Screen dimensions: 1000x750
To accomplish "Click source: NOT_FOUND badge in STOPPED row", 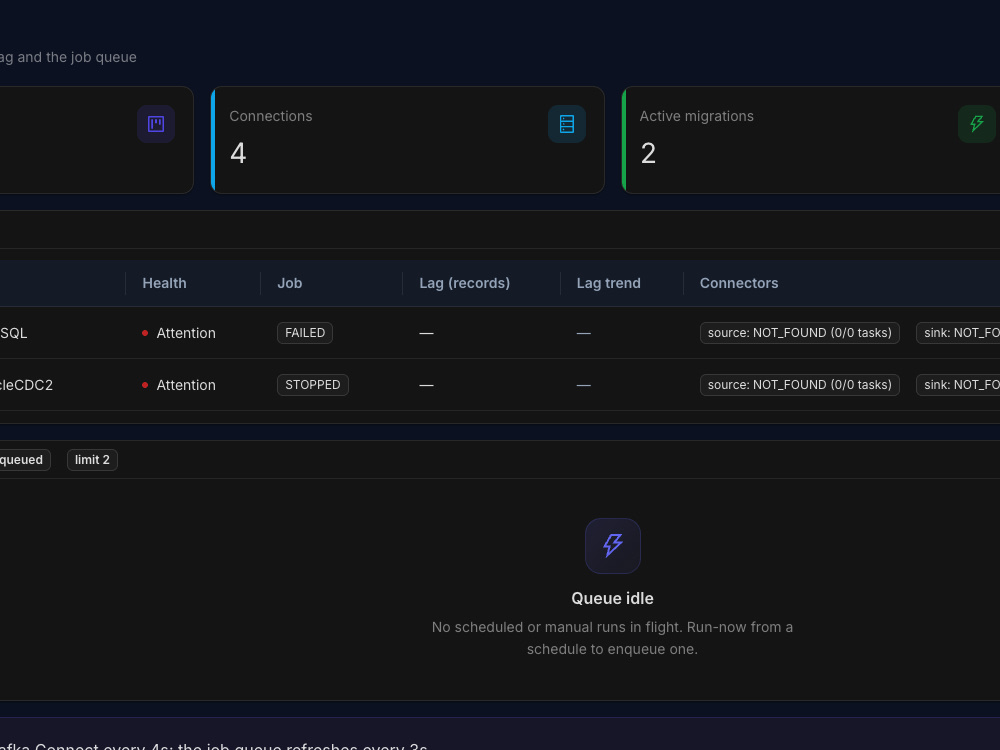I will tap(800, 385).
